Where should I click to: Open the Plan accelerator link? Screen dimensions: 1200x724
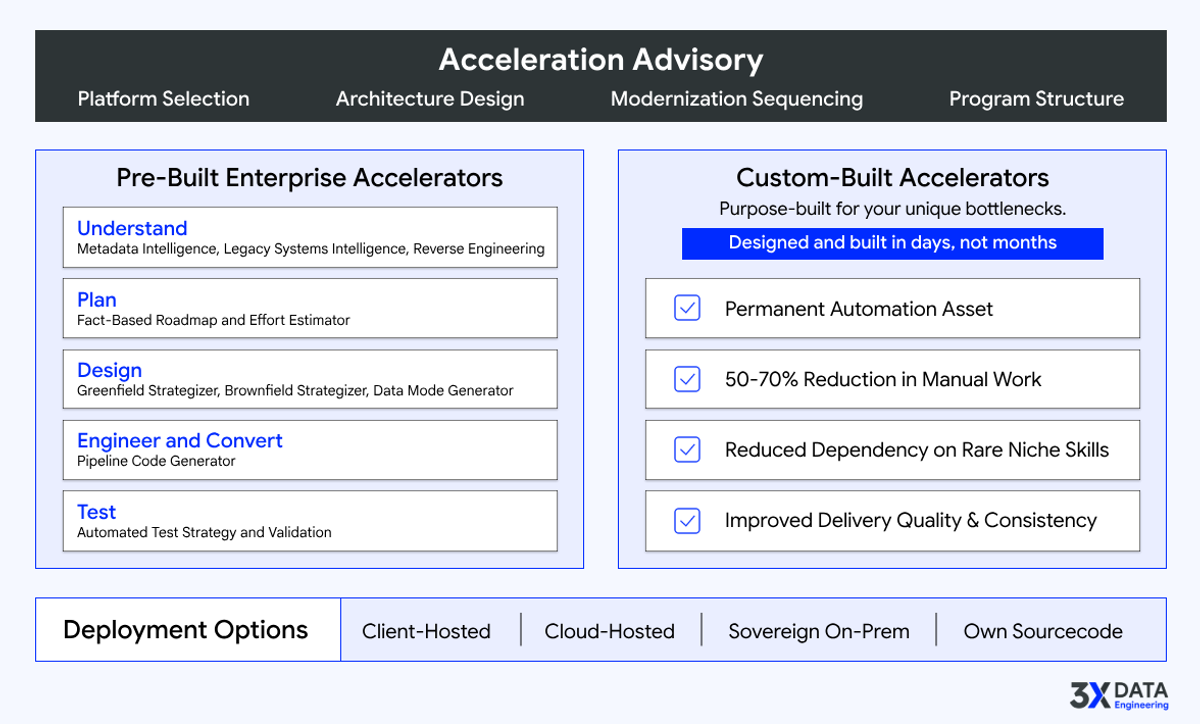pos(97,299)
